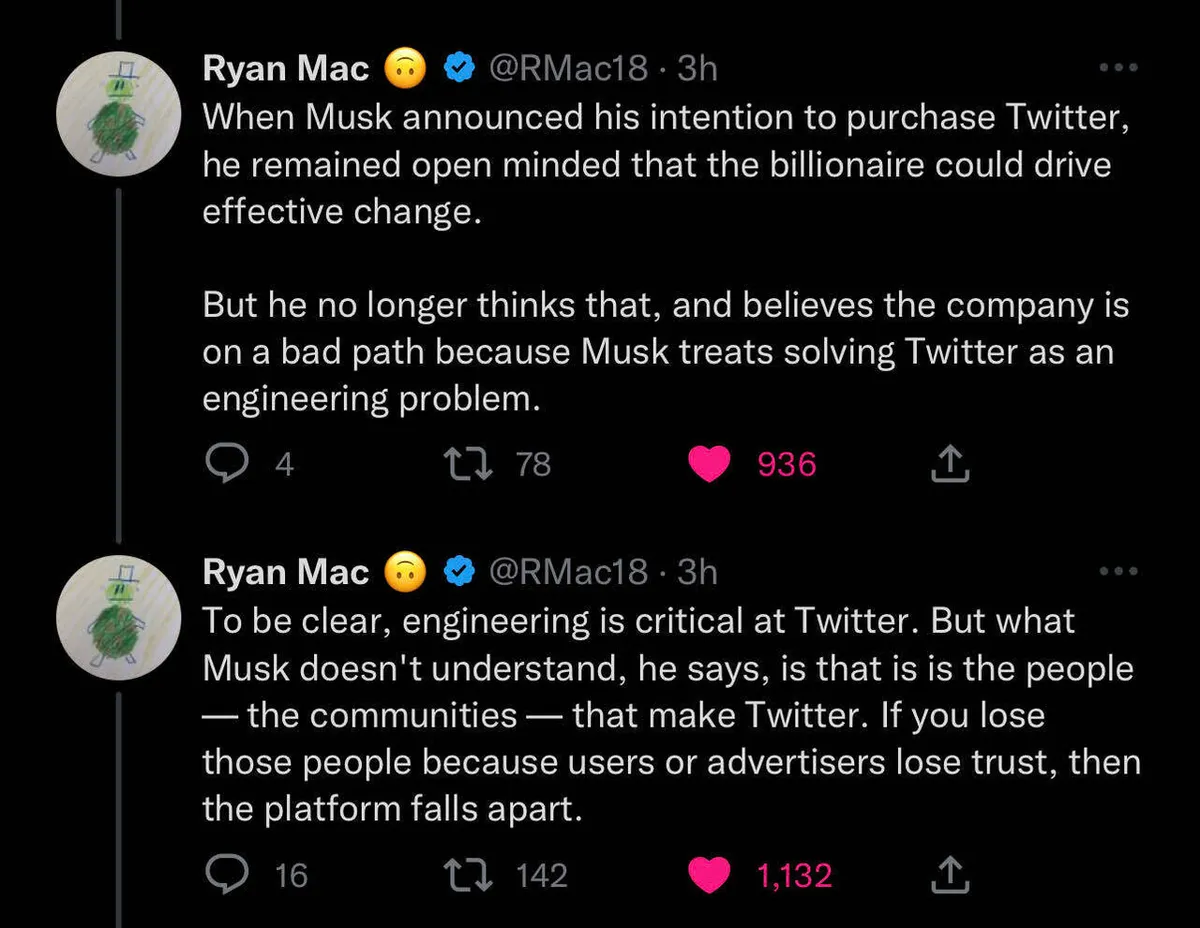The width and height of the screenshot is (1200, 928).
Task: Open the 3h timestamp of 'When Musk announced' tweet
Action: click(697, 68)
